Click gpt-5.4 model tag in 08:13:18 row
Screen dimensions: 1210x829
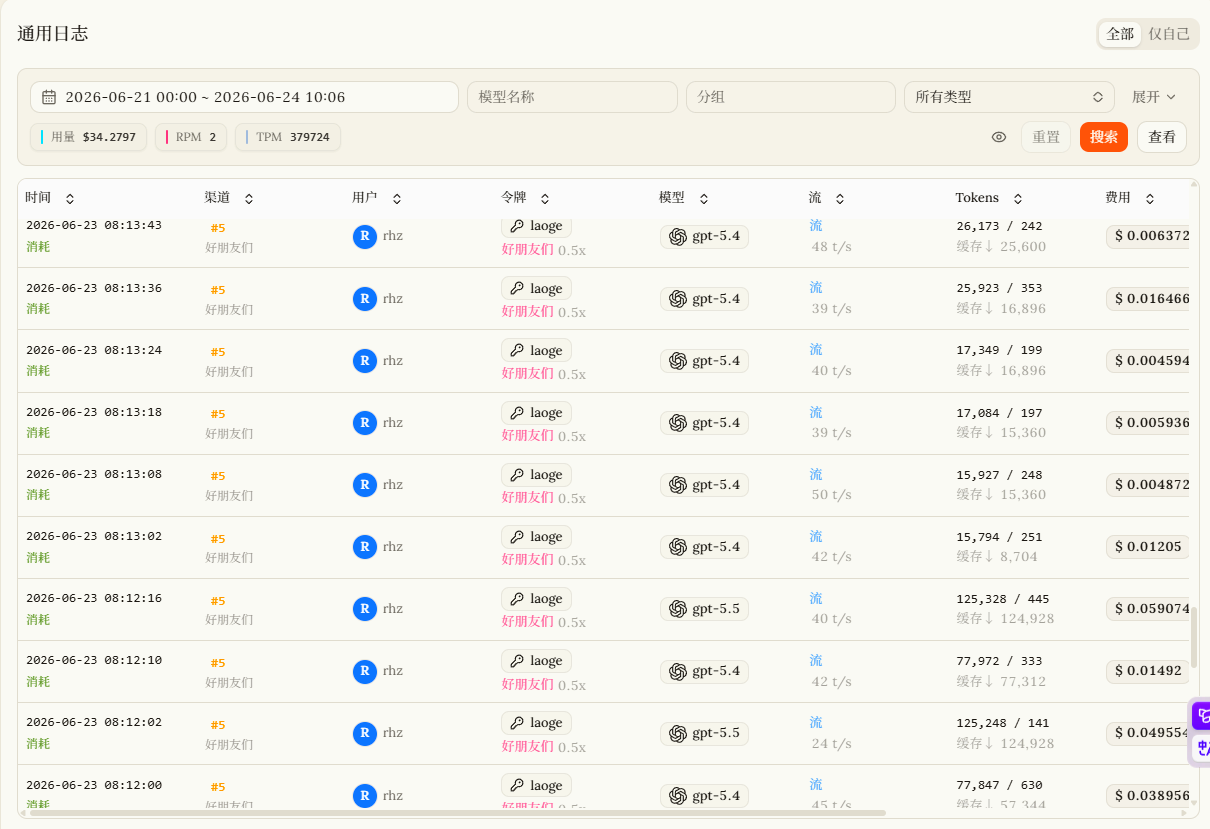click(x=704, y=422)
